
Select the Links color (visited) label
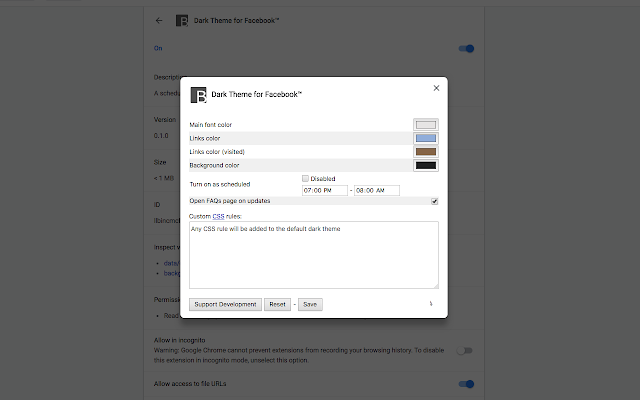tap(217, 152)
